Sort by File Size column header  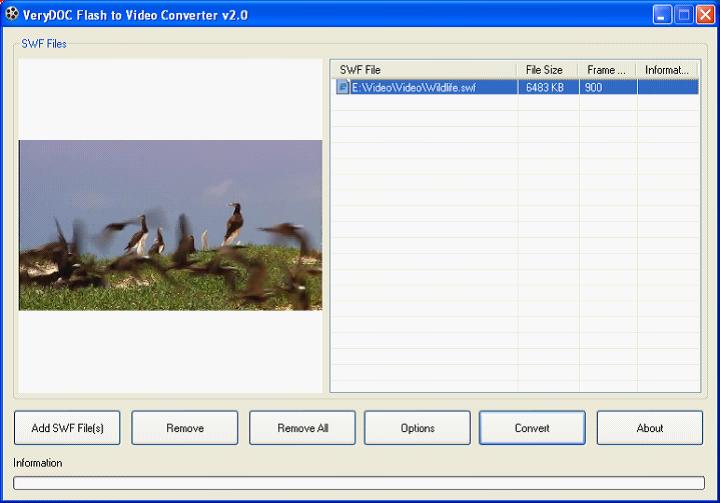click(547, 70)
